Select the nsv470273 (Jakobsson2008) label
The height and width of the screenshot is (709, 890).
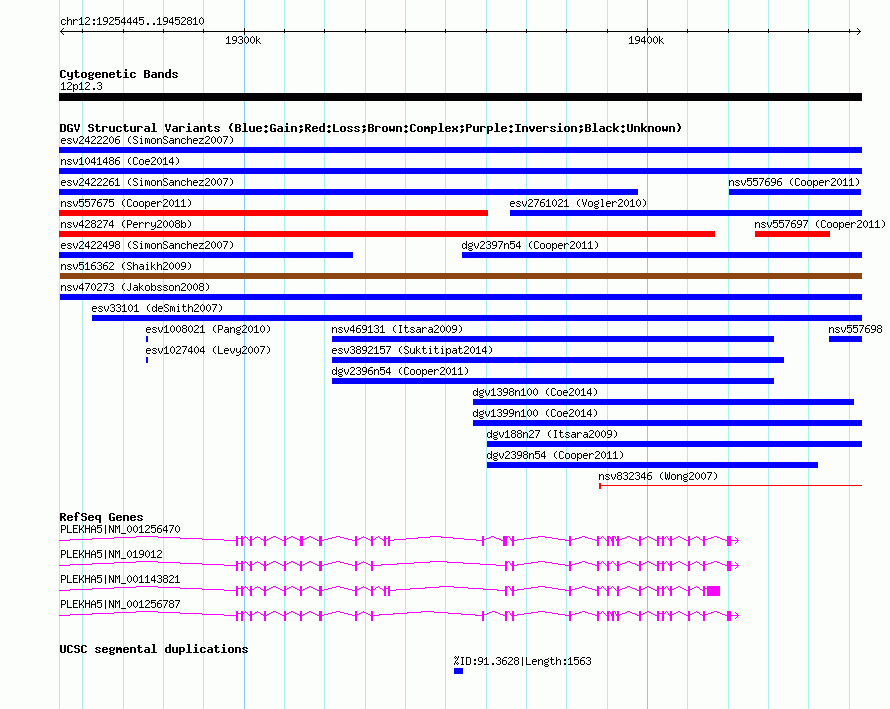pyautogui.click(x=135, y=287)
